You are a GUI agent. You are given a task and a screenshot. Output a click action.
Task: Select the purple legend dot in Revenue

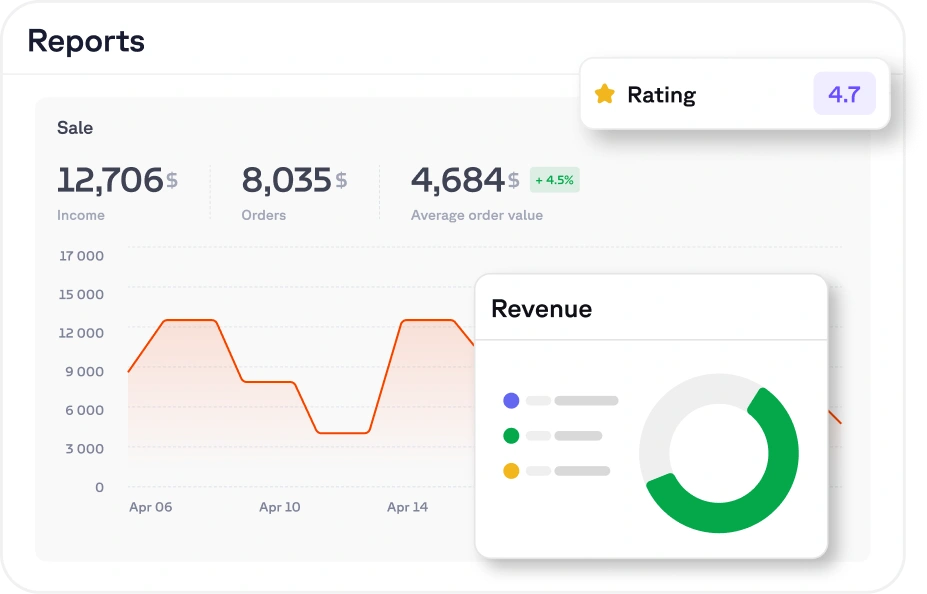point(511,401)
